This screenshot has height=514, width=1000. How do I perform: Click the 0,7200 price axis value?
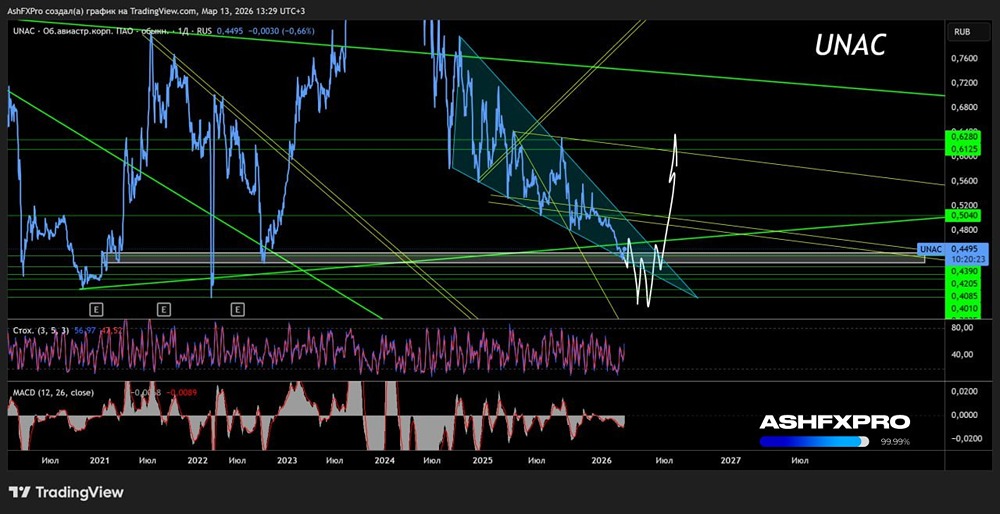[x=963, y=84]
